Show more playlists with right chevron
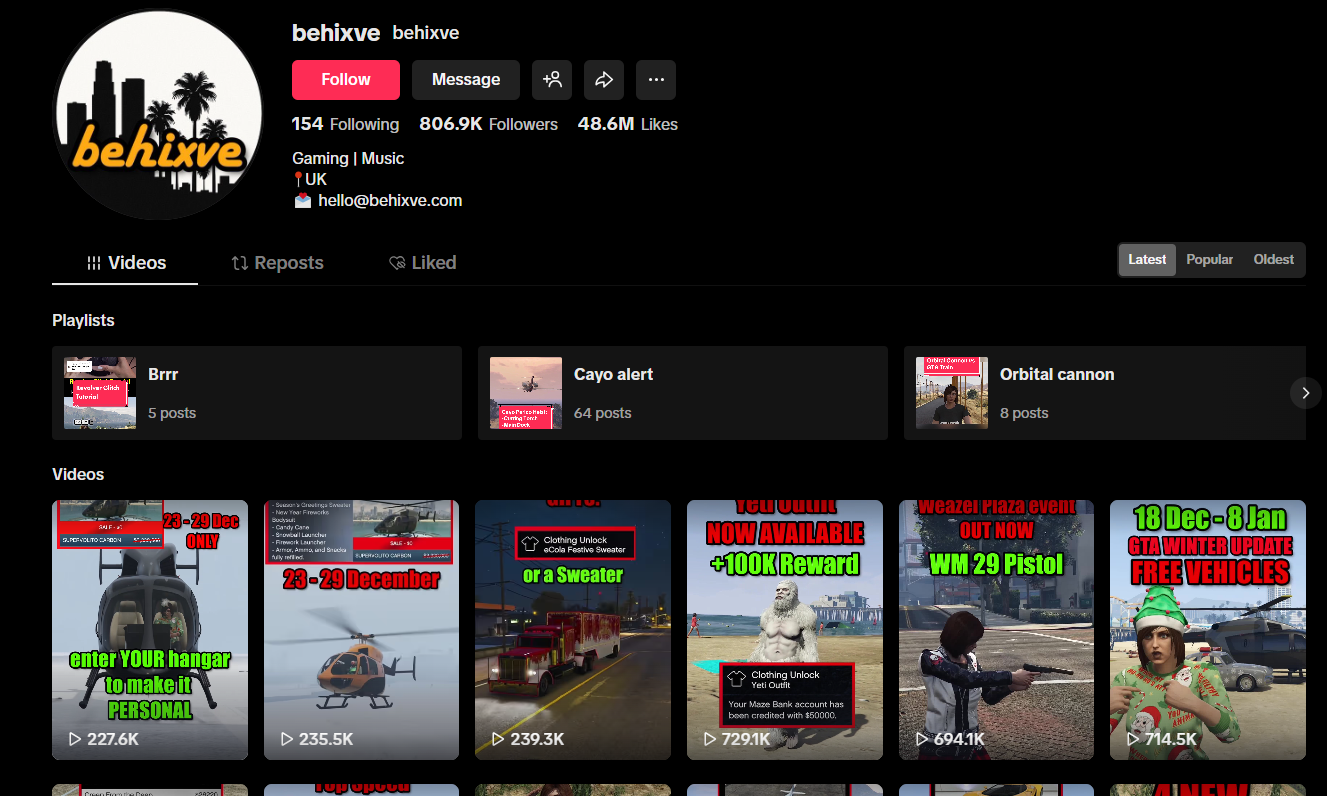The width and height of the screenshot is (1327, 796). (x=1305, y=393)
